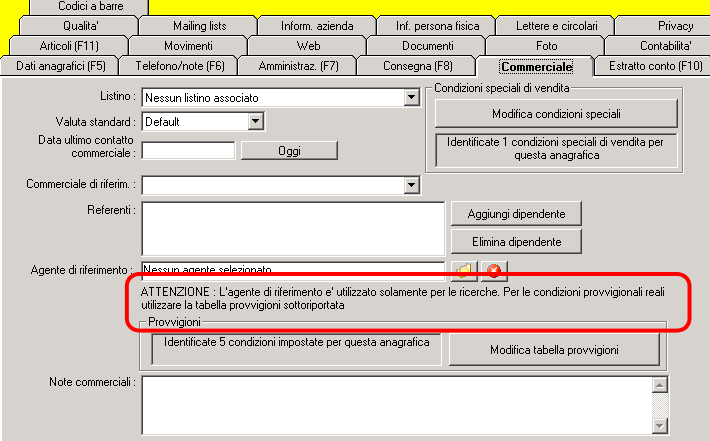
Task: Go to the Articoli (F11) tab
Action: [69, 46]
